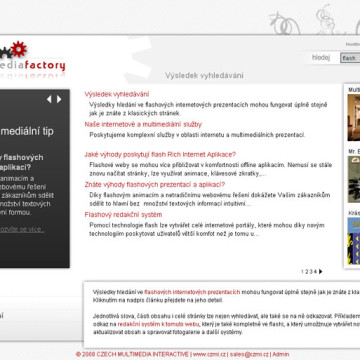Viewport: 360px width, 360px height.
Task: Click the search field containing flash
Action: (x=350, y=58)
